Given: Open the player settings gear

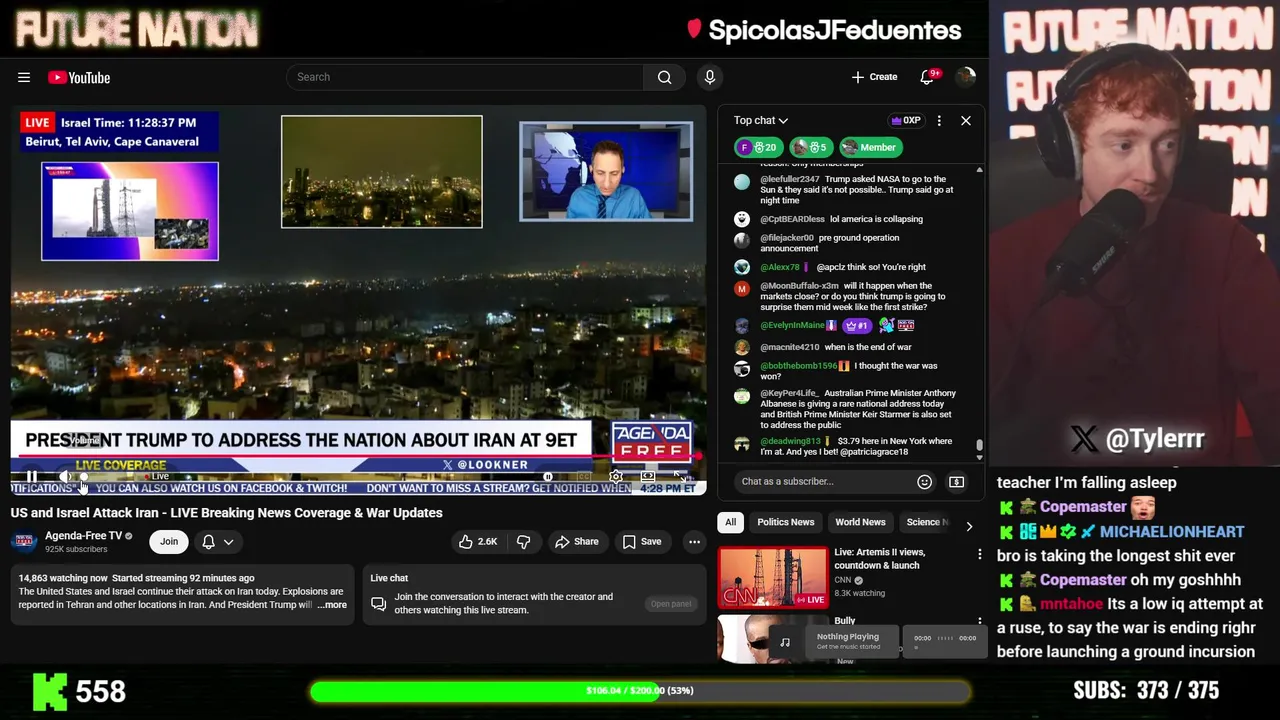Looking at the screenshot, I should click(x=616, y=477).
